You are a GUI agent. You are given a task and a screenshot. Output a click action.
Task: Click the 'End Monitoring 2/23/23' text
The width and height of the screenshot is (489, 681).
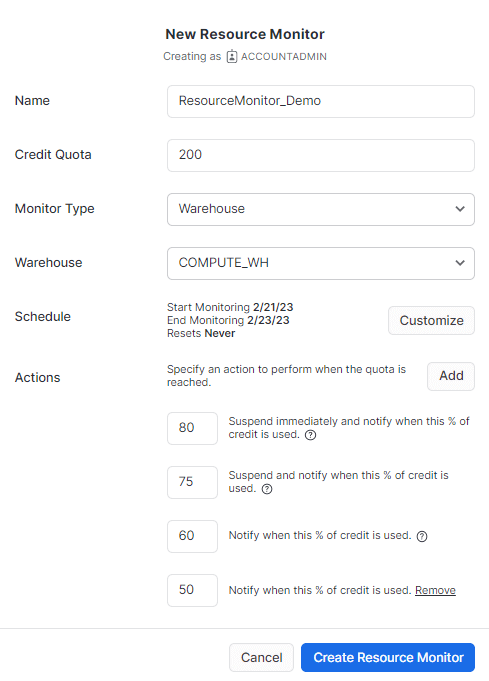tap(228, 320)
